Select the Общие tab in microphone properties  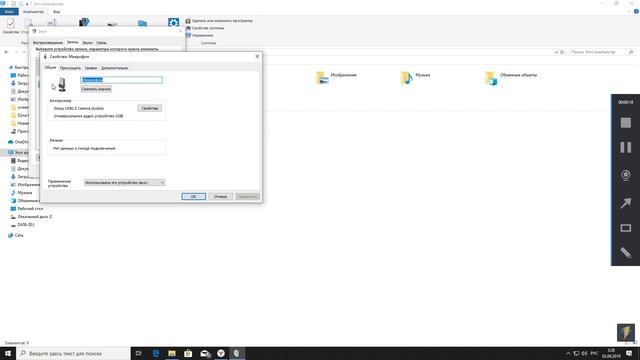pos(50,68)
